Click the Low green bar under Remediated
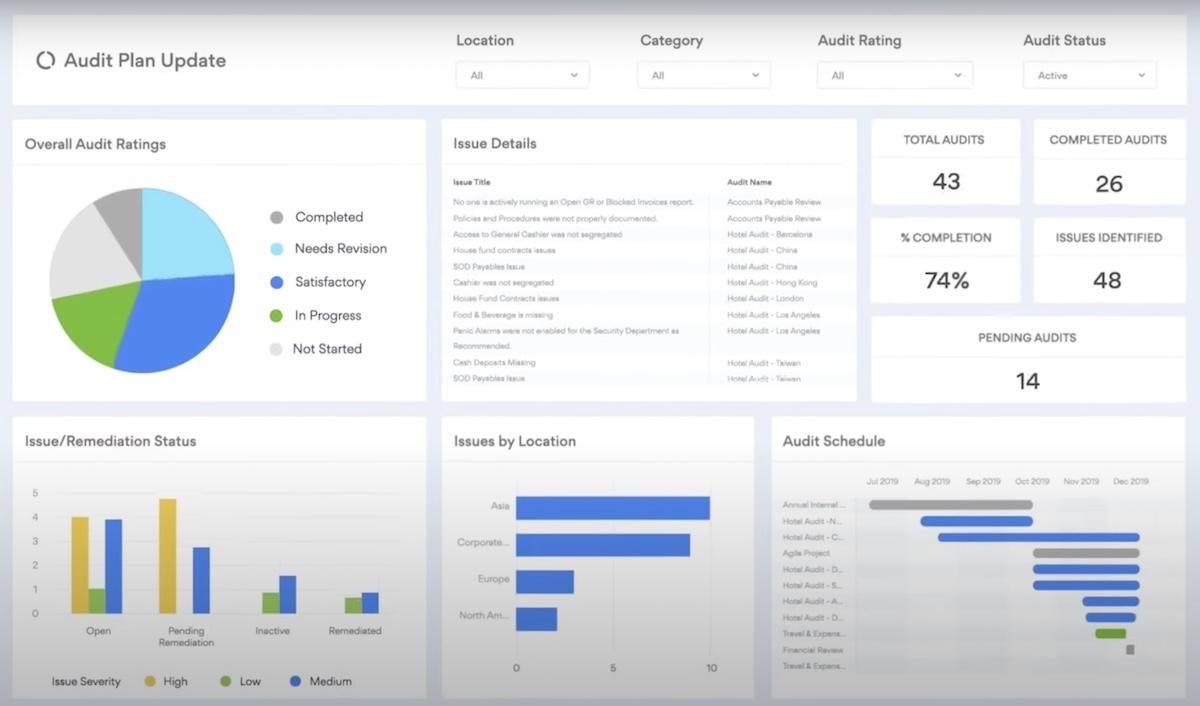Image resolution: width=1200 pixels, height=706 pixels. tap(353, 606)
